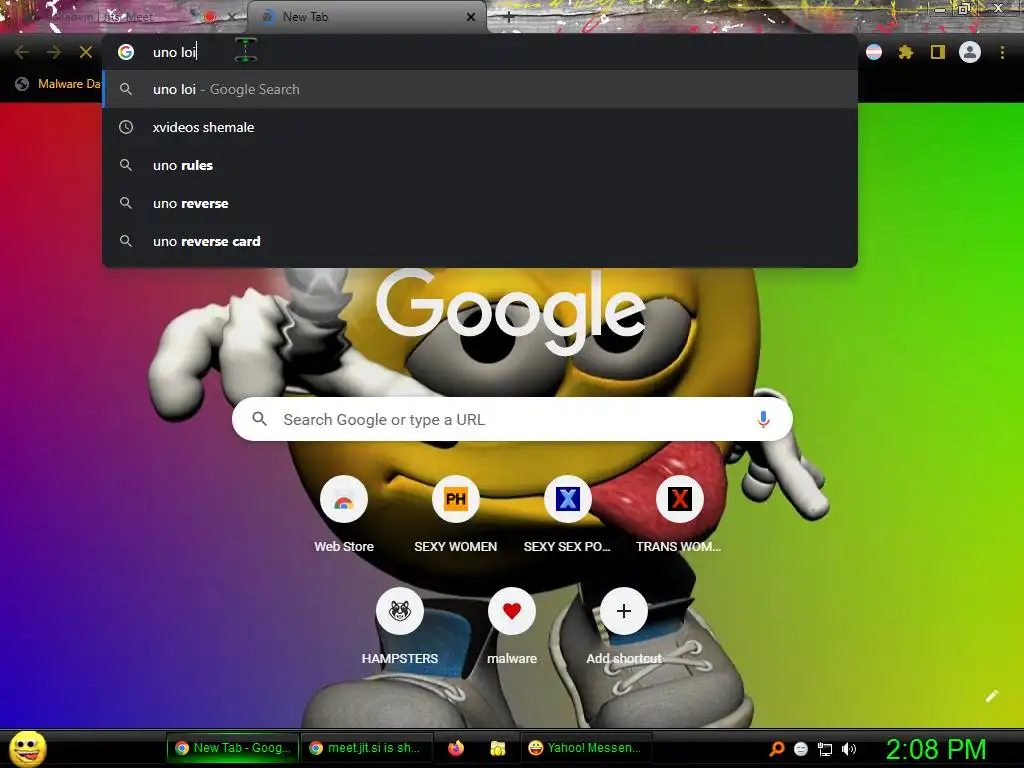This screenshot has height=768, width=1024.
Task: Open the network tray icon
Action: [825, 749]
